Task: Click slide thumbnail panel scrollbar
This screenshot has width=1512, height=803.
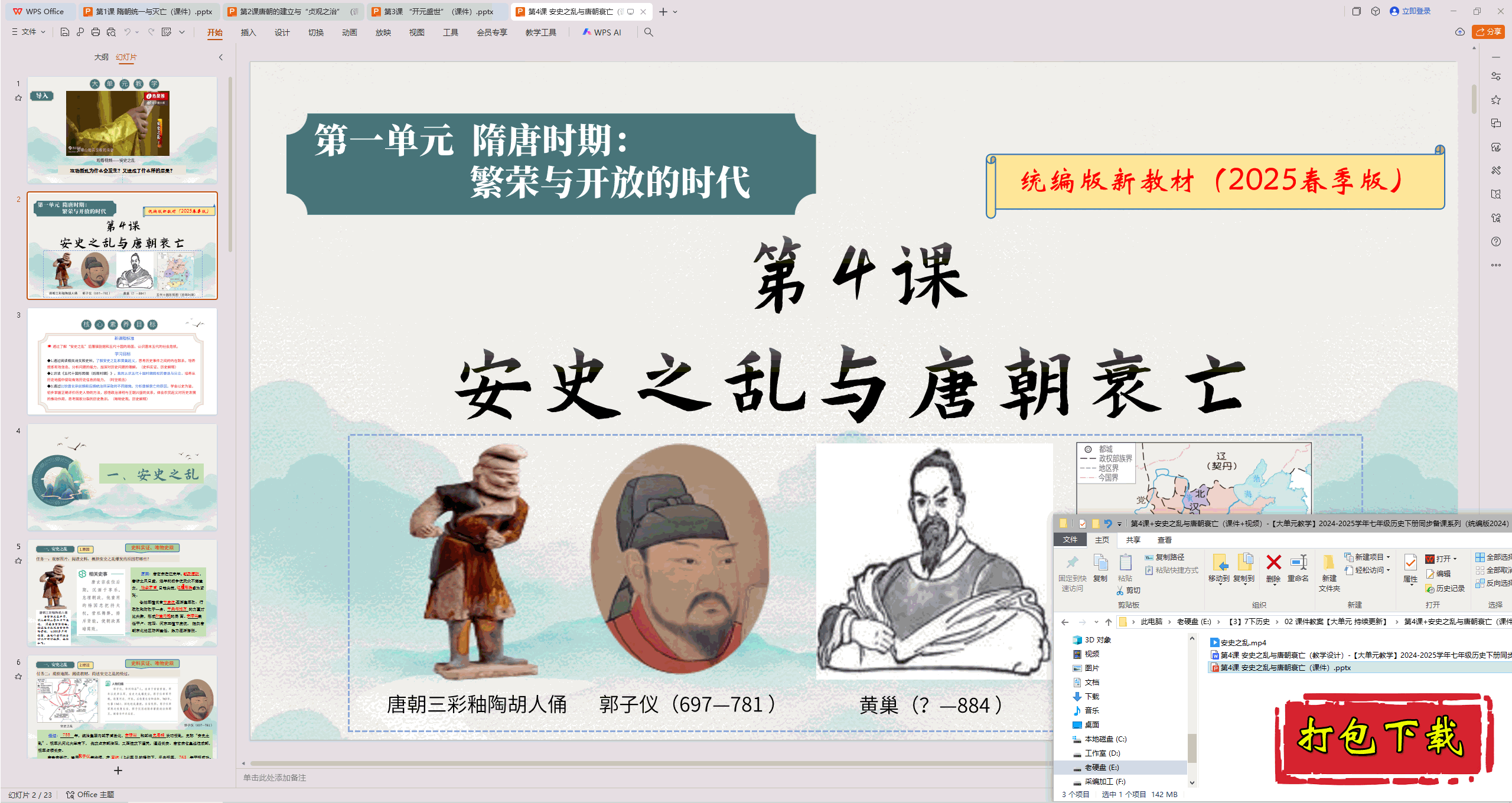Action: click(x=230, y=164)
